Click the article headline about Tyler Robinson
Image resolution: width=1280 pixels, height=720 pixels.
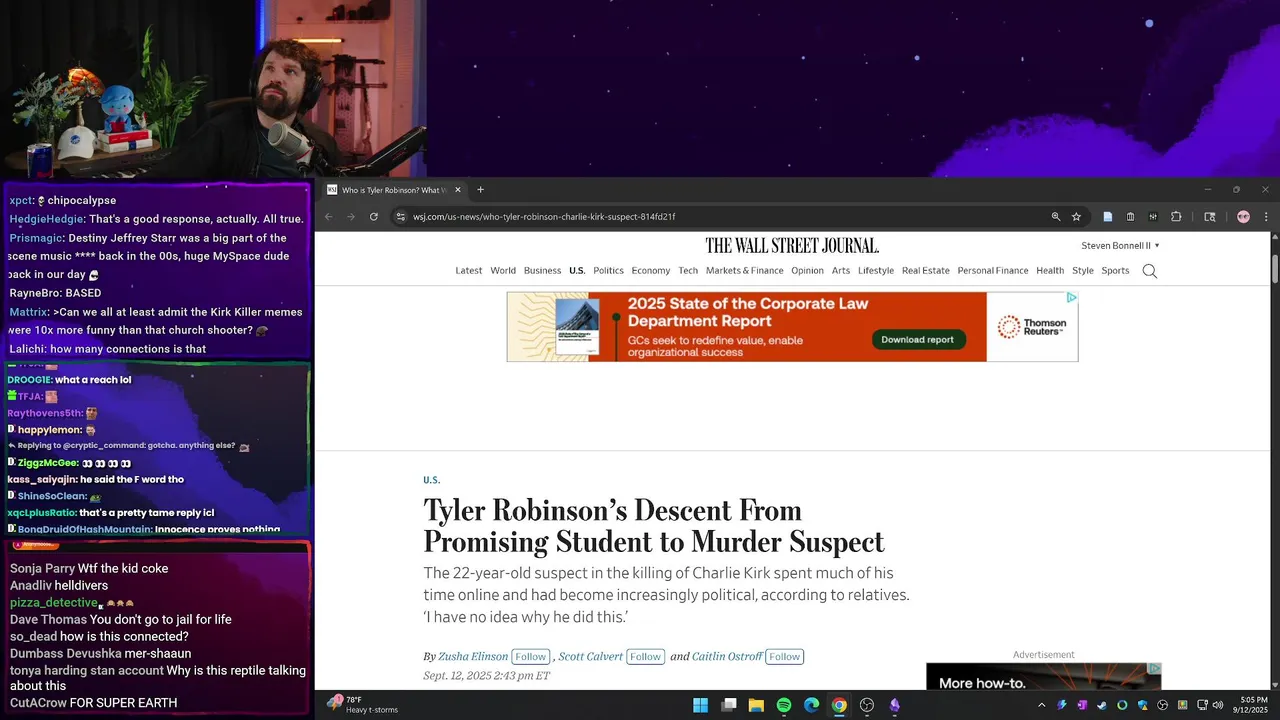[x=654, y=526]
